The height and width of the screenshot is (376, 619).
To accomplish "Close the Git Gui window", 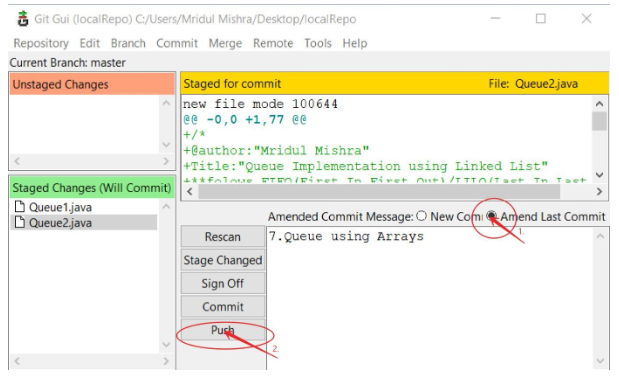I will (x=587, y=19).
